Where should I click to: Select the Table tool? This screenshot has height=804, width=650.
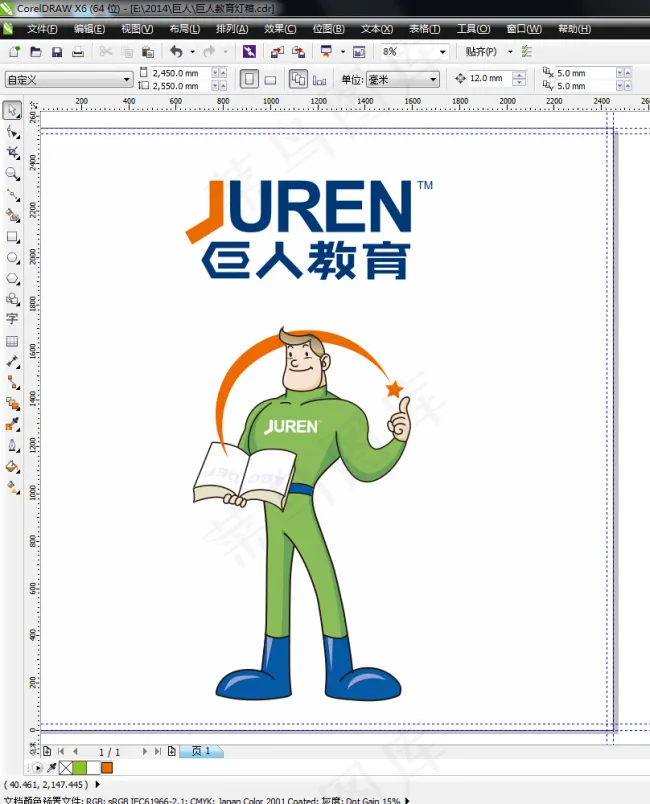(12, 341)
